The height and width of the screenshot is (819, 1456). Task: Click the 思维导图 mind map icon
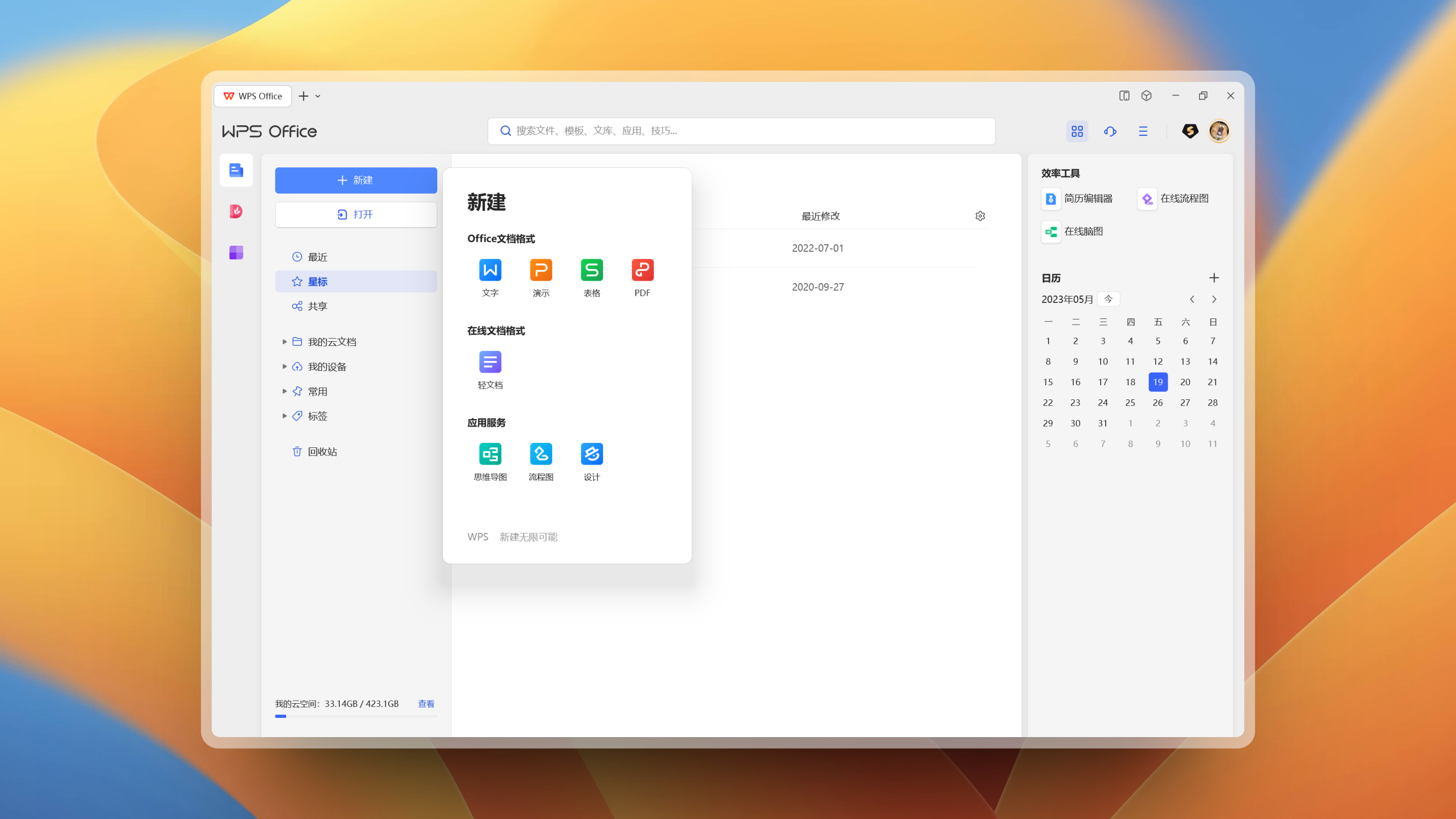(490, 454)
